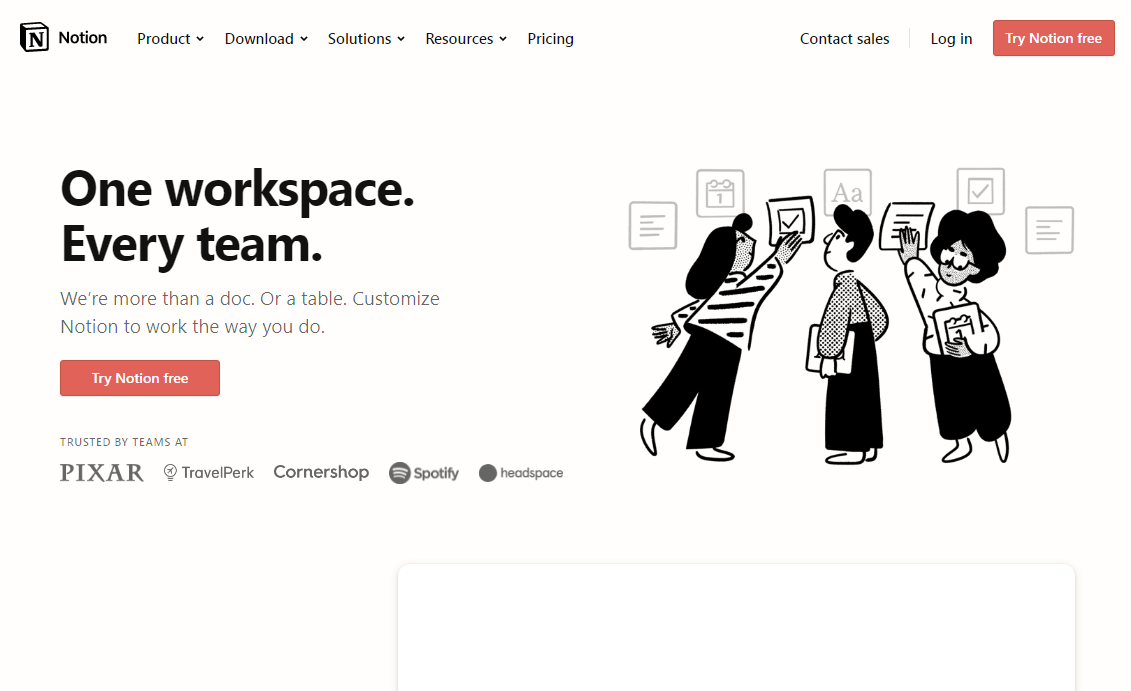Expand the Resources menu
Screen dimensions: 1131x691
click(x=466, y=39)
